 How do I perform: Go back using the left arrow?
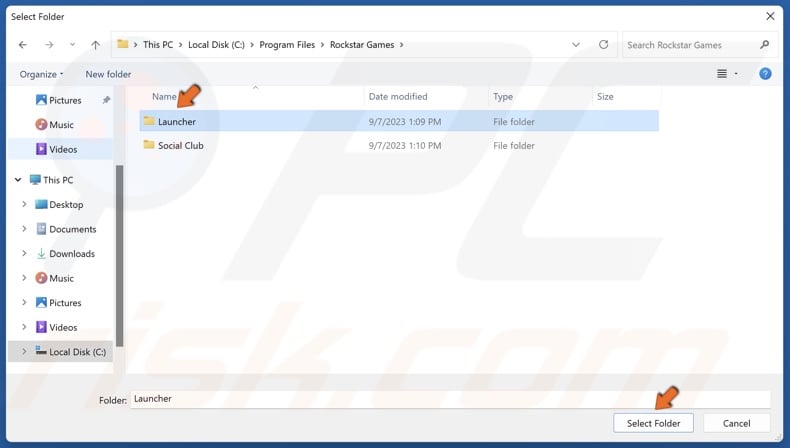pos(23,45)
